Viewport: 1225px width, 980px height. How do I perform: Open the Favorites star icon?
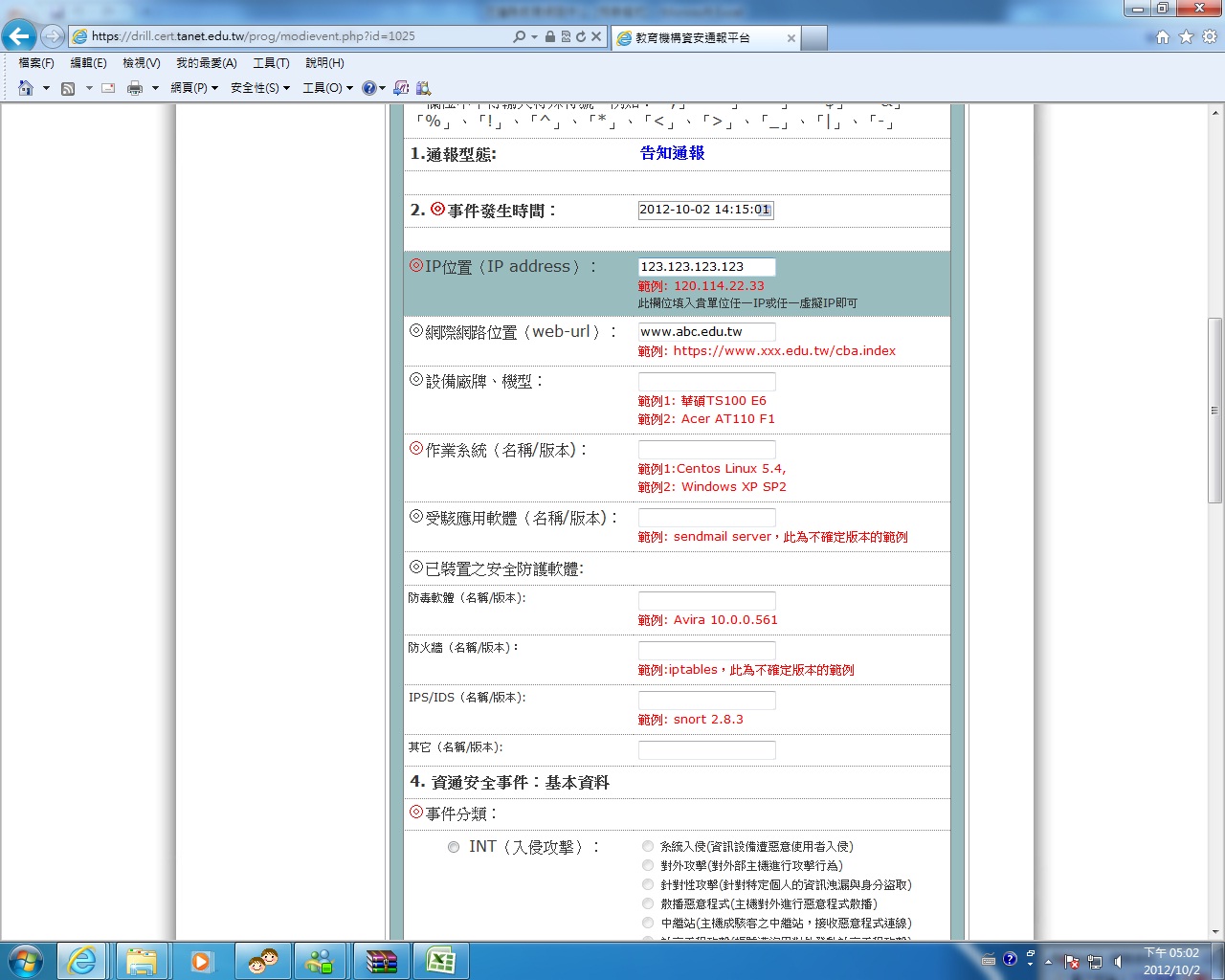(x=1186, y=36)
